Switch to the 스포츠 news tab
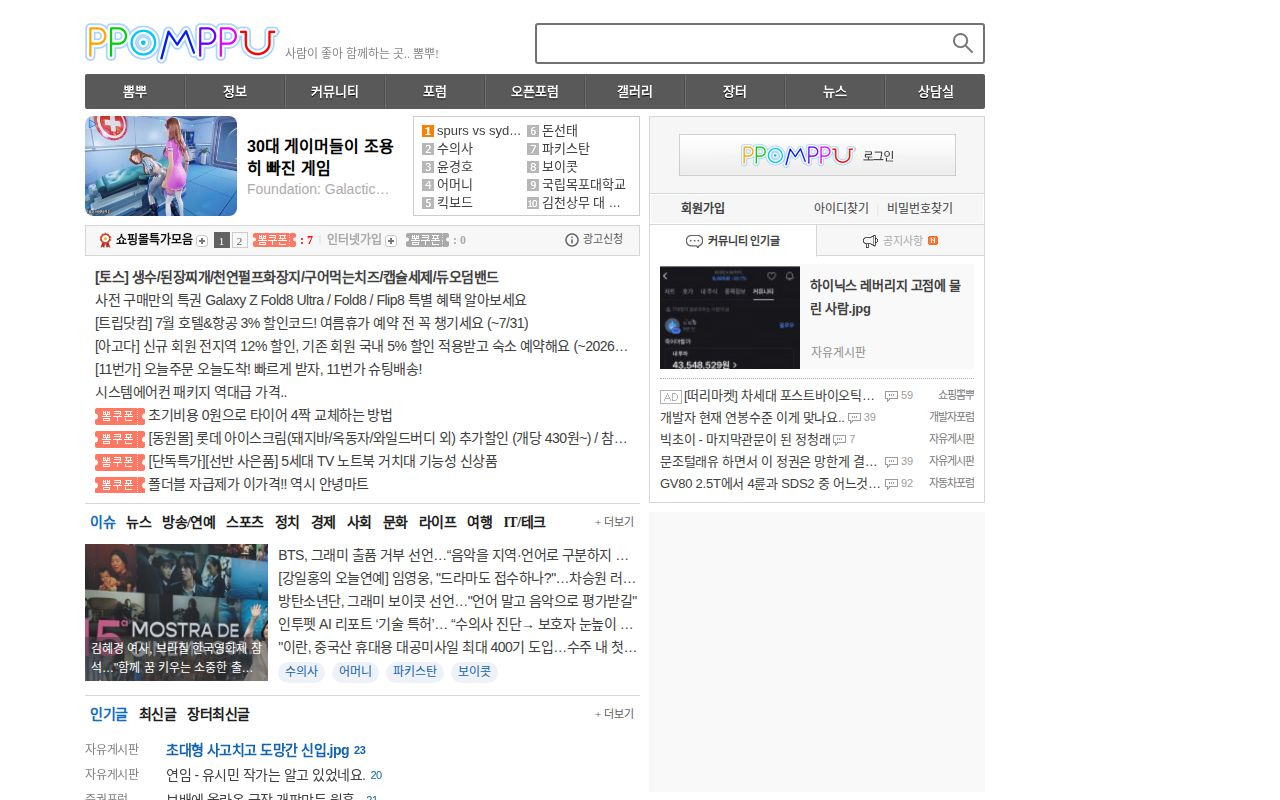1280x800 pixels. [245, 522]
